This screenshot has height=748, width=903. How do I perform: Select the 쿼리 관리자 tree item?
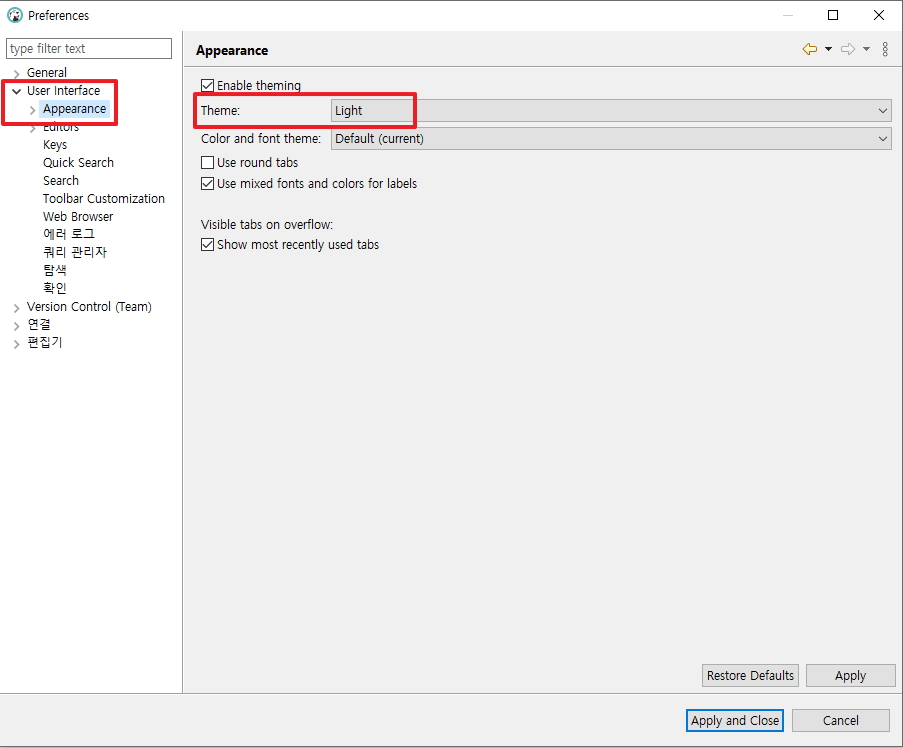point(75,252)
